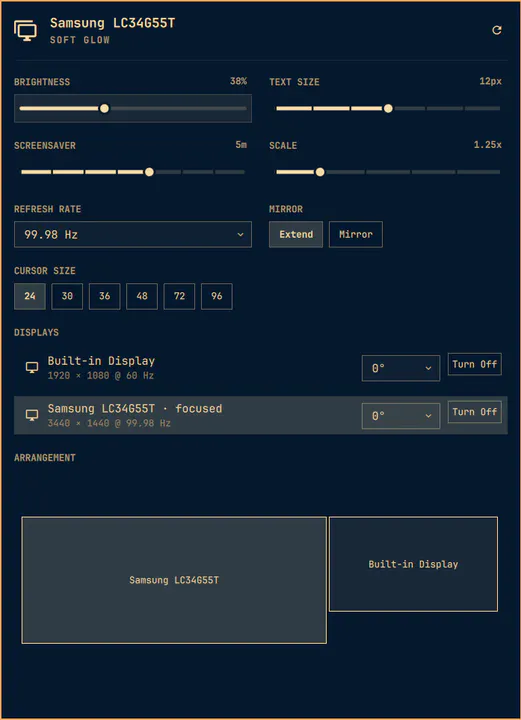
Task: Select Mirror display mode
Action: tap(356, 235)
